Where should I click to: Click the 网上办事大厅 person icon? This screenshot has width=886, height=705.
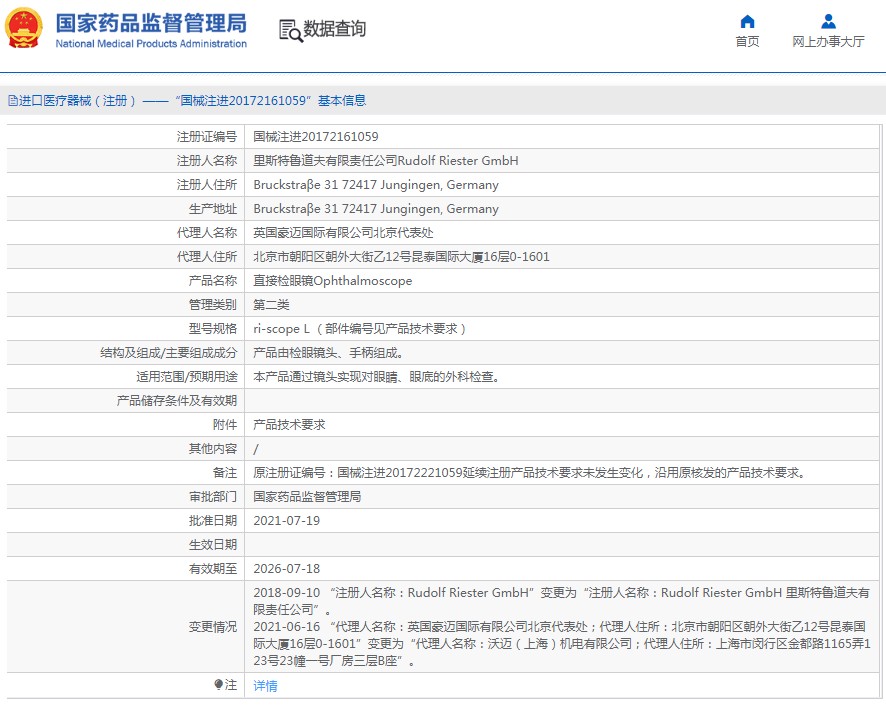pos(828,21)
